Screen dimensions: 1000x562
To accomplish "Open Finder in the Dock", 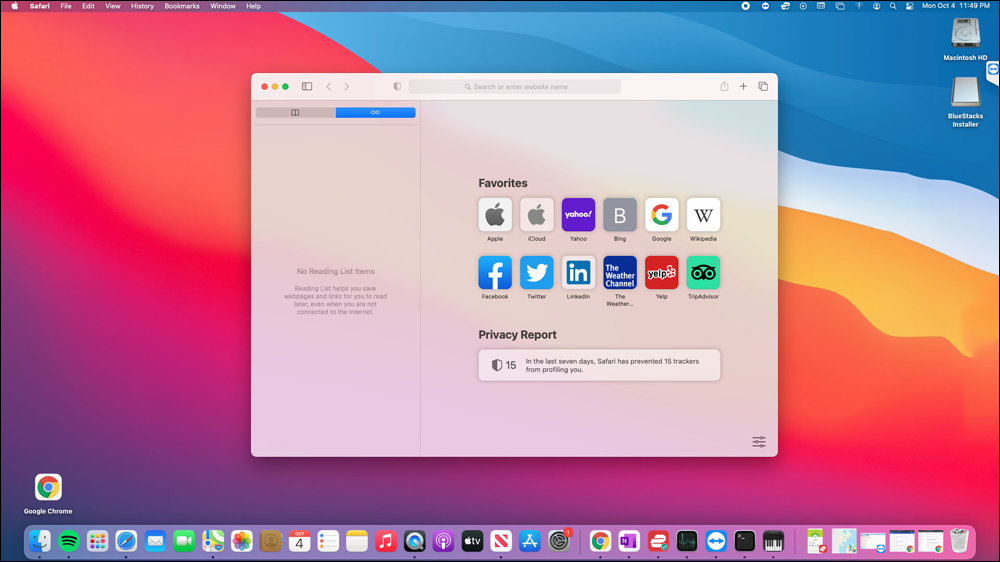I will [40, 541].
